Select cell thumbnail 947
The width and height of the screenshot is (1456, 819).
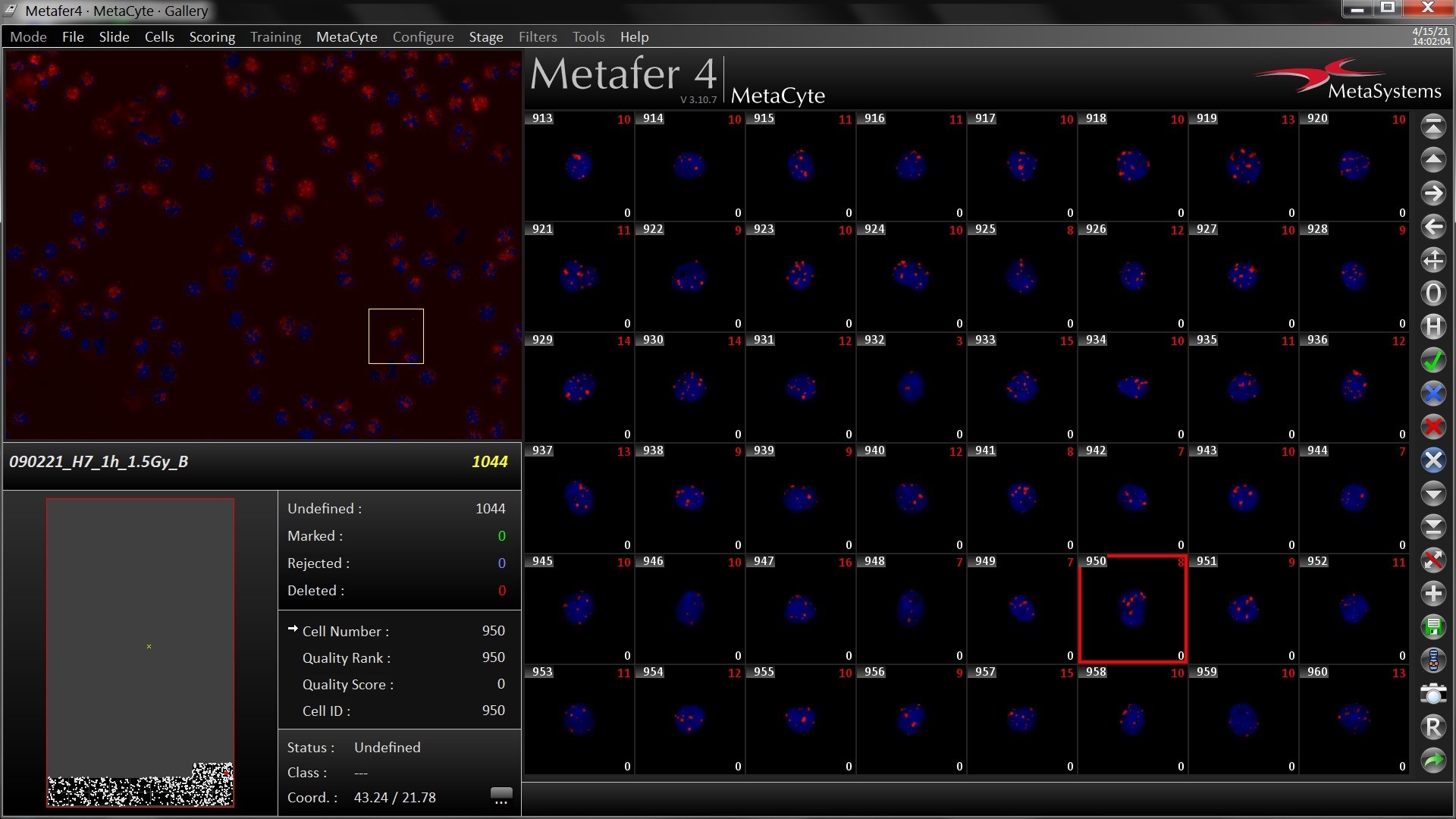[800, 609]
